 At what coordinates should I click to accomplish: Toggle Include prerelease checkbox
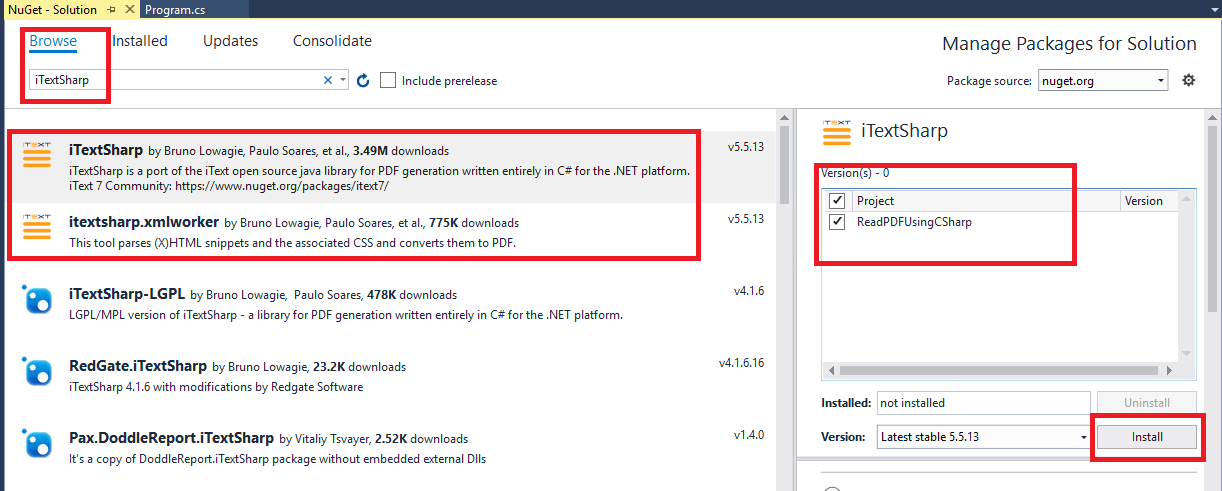(x=388, y=80)
